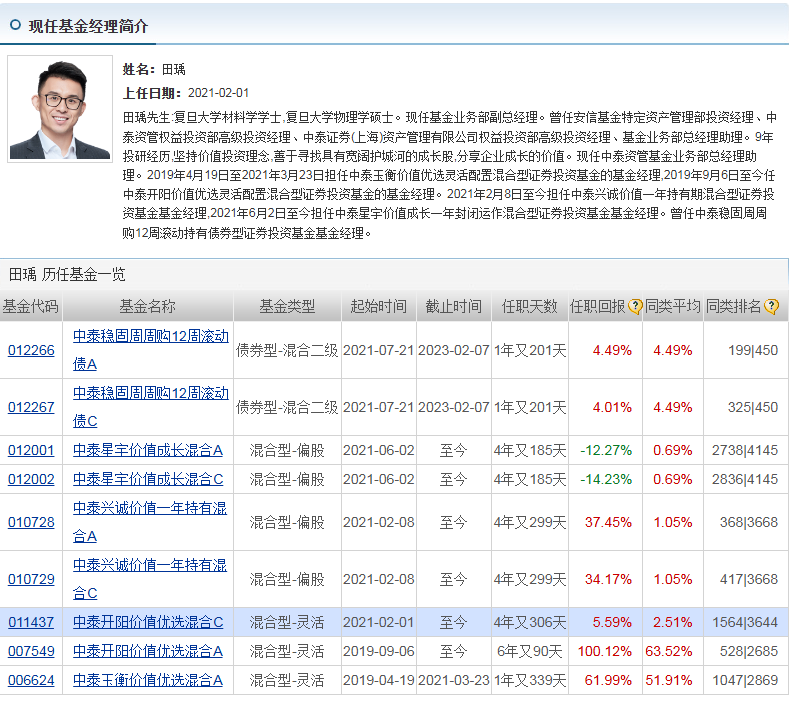Open 中泰稳固周周购12周滚动债A fund page

pos(151,350)
